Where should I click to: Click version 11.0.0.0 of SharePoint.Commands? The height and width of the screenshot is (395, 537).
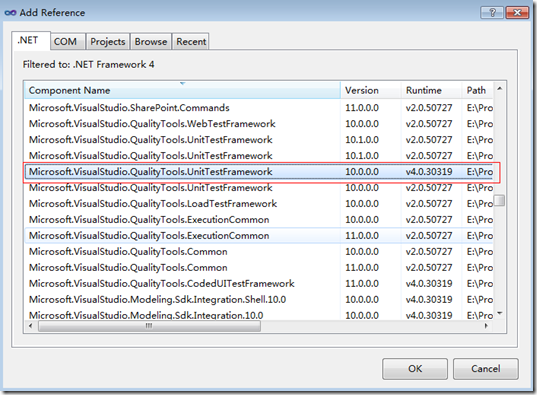362,108
